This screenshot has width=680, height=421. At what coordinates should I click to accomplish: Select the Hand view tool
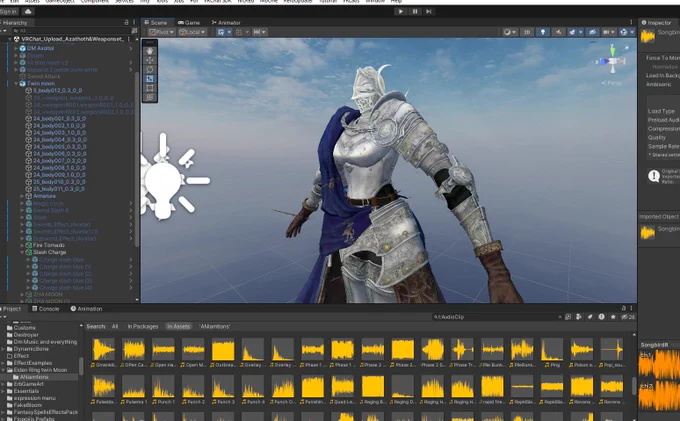150,51
